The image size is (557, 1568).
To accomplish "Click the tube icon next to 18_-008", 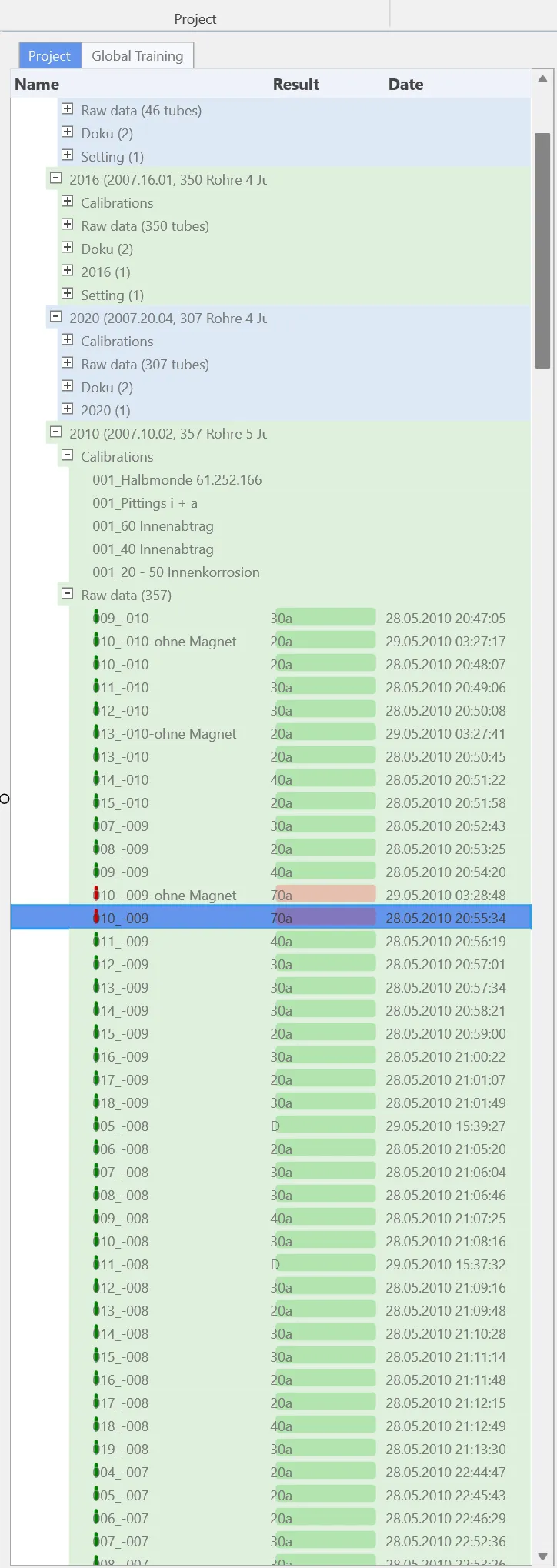I will click(x=96, y=1425).
